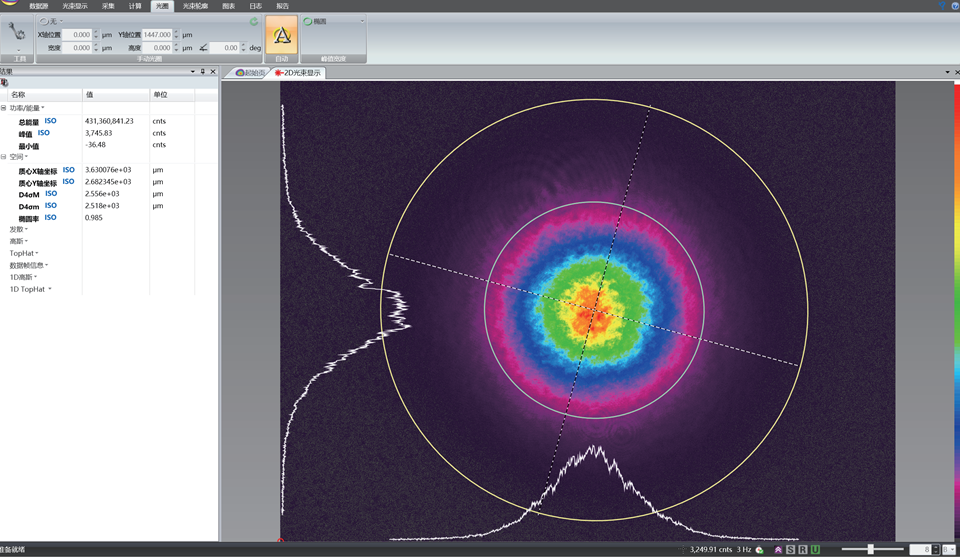Click ISO badge next to 峰值
This screenshot has height=558, width=960.
tap(43, 133)
